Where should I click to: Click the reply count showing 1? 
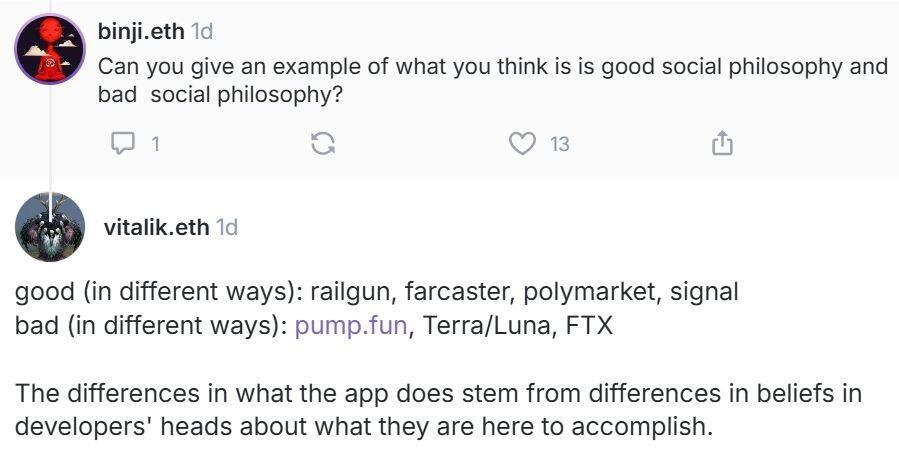click(x=155, y=144)
